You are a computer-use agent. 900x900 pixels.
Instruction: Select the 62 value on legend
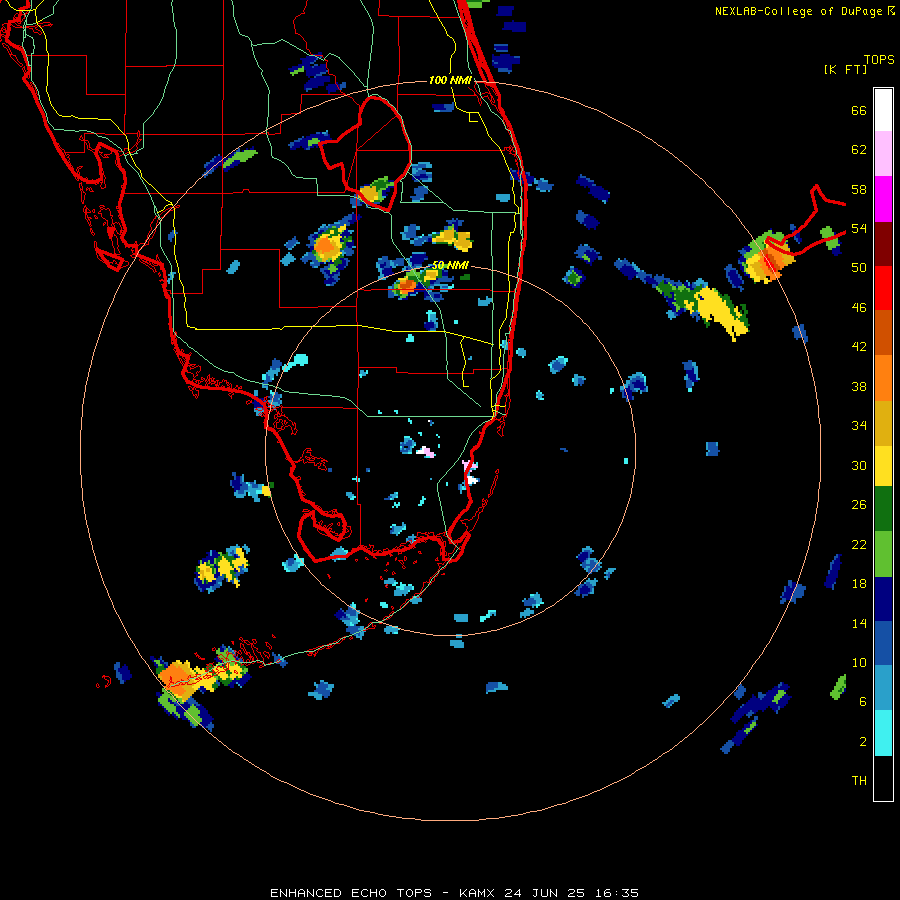(859, 150)
